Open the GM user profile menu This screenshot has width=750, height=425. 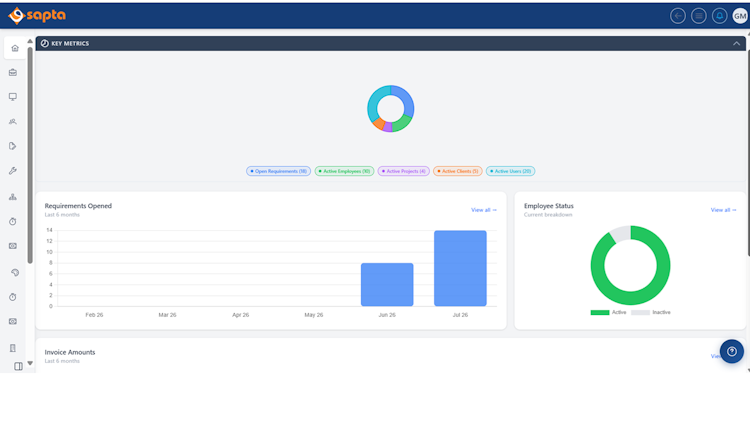point(740,16)
